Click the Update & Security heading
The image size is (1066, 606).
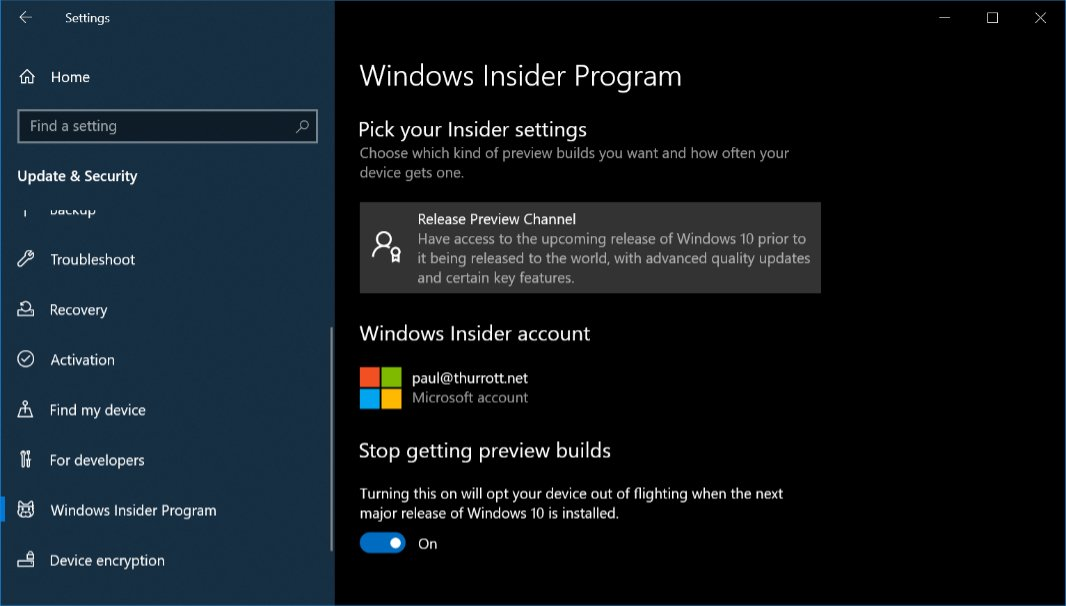click(78, 176)
